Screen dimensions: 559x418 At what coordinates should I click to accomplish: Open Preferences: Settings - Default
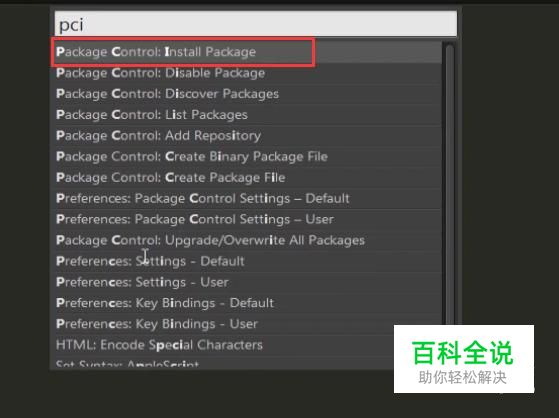point(248,261)
